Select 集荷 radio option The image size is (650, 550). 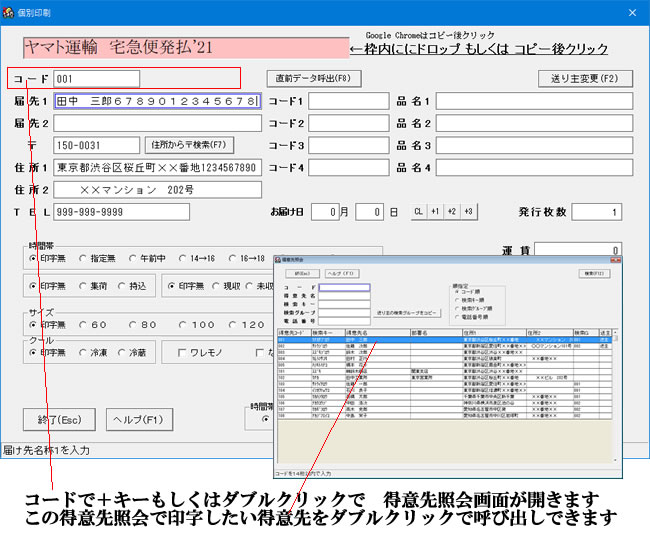(83, 286)
